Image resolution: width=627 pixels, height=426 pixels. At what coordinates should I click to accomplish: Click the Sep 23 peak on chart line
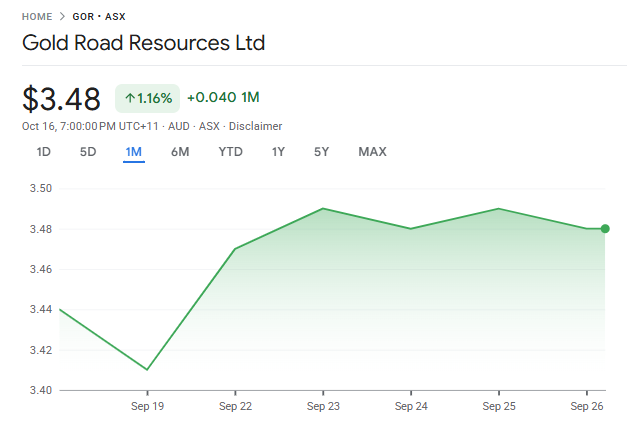coord(322,209)
